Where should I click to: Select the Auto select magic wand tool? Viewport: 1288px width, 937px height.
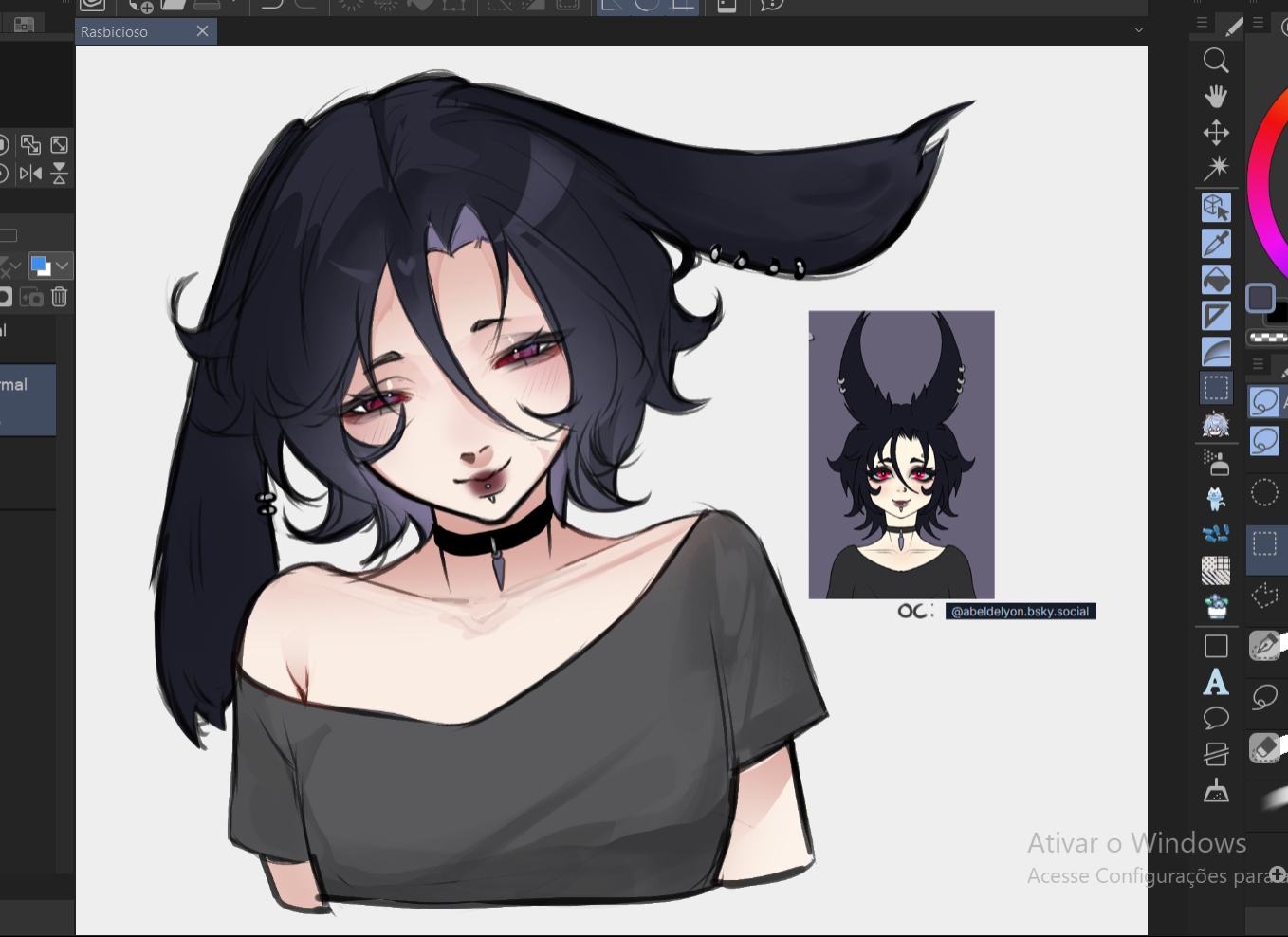(x=1216, y=169)
